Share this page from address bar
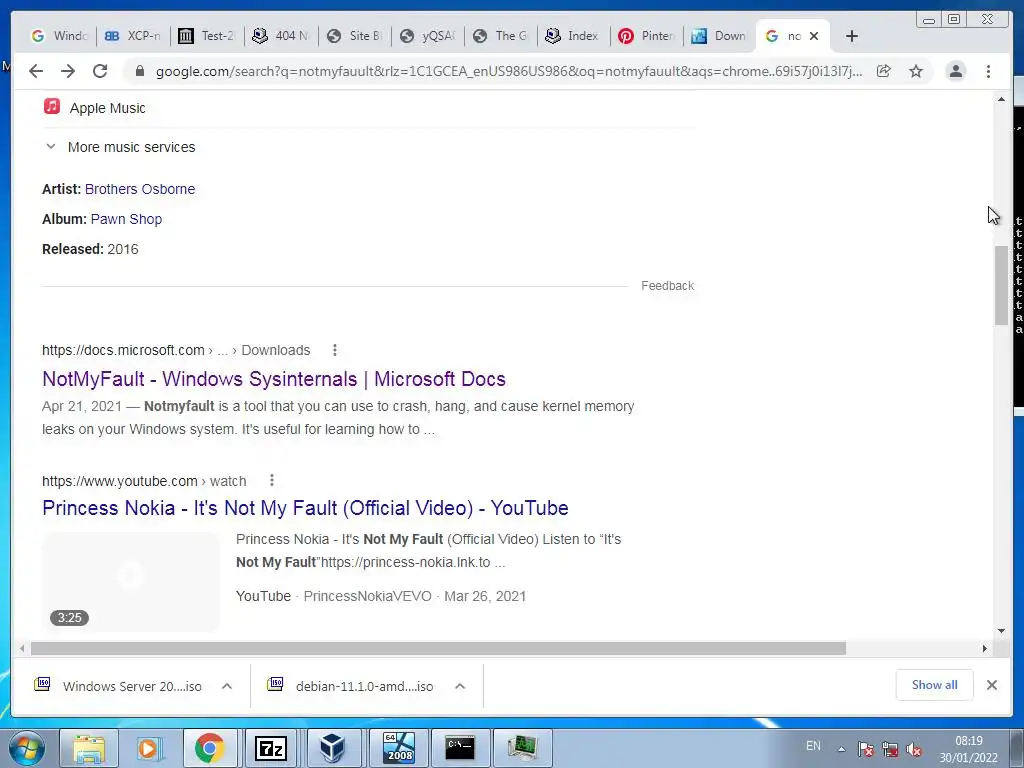Image resolution: width=1024 pixels, height=768 pixels. click(x=884, y=71)
